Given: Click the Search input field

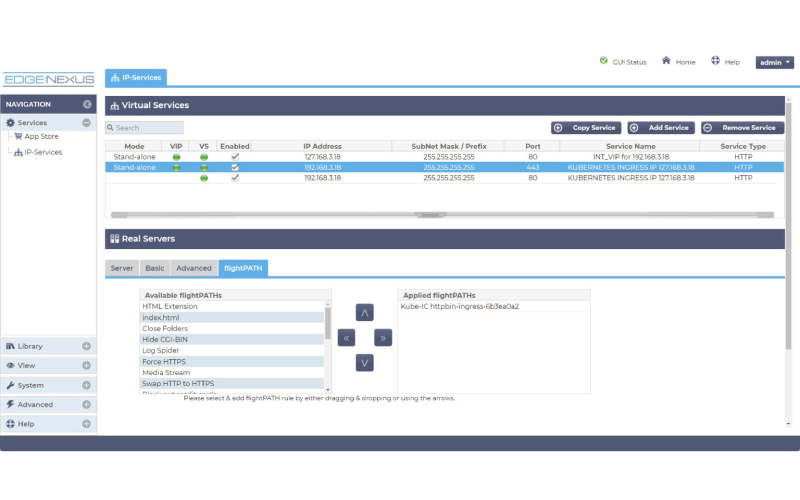Looking at the screenshot, I should coord(145,128).
